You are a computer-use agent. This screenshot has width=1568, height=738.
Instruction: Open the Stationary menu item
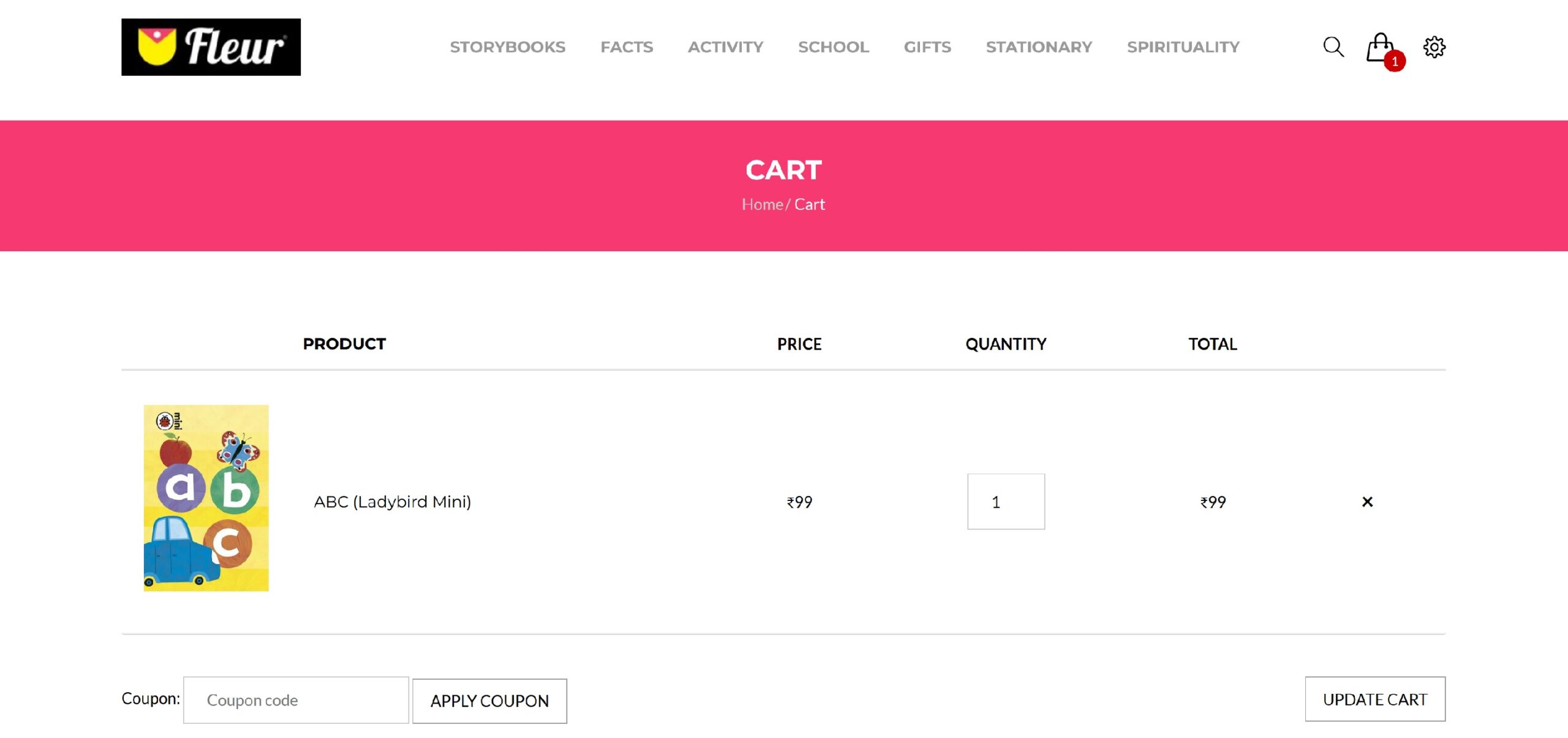tap(1039, 47)
